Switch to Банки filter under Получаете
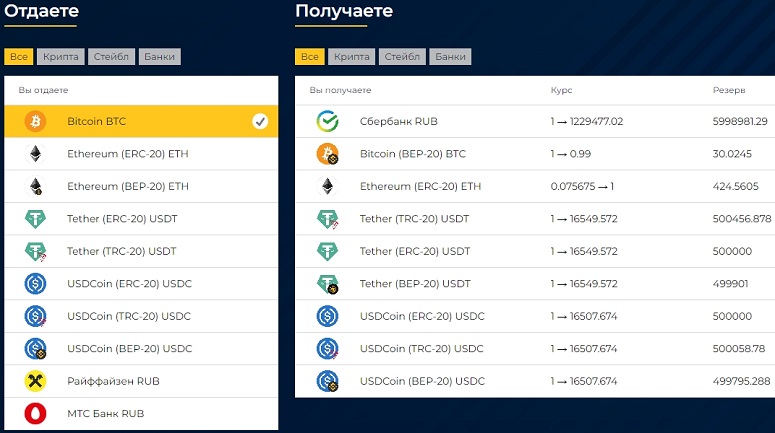This screenshot has width=775, height=433. [450, 57]
